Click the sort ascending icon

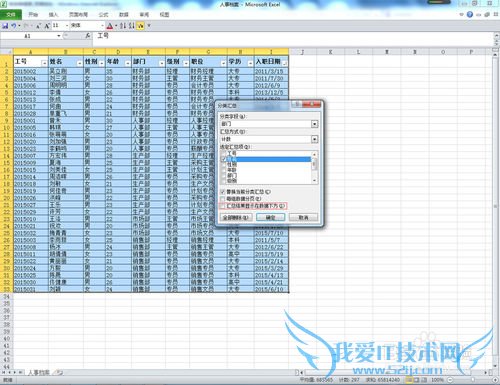tap(123, 26)
